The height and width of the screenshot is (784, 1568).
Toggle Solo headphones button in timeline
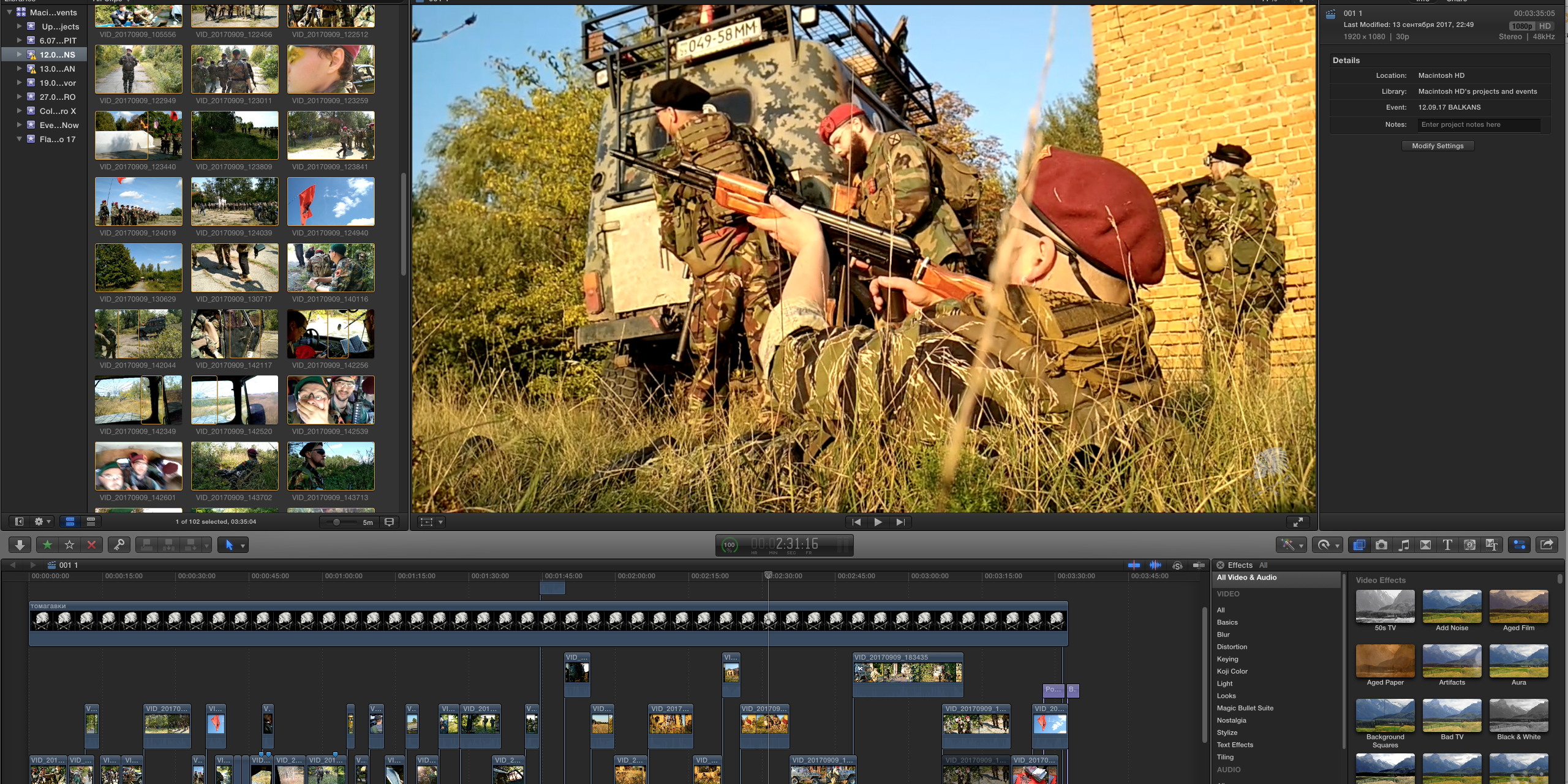(1177, 565)
